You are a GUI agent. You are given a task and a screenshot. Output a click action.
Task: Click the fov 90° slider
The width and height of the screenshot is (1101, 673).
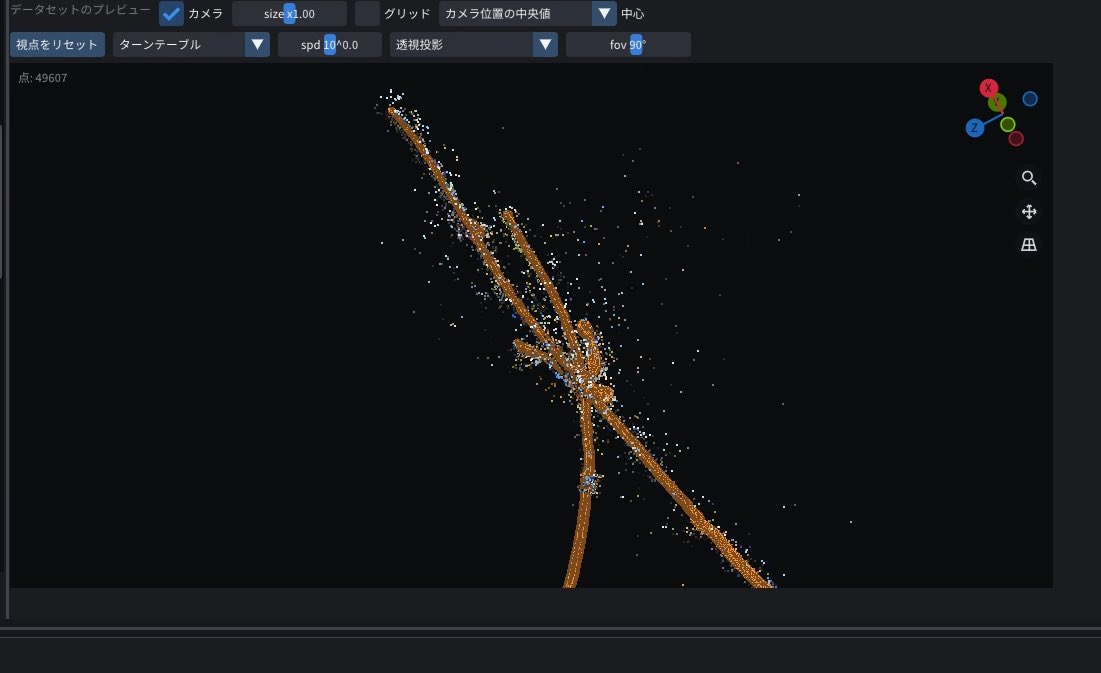(x=628, y=44)
